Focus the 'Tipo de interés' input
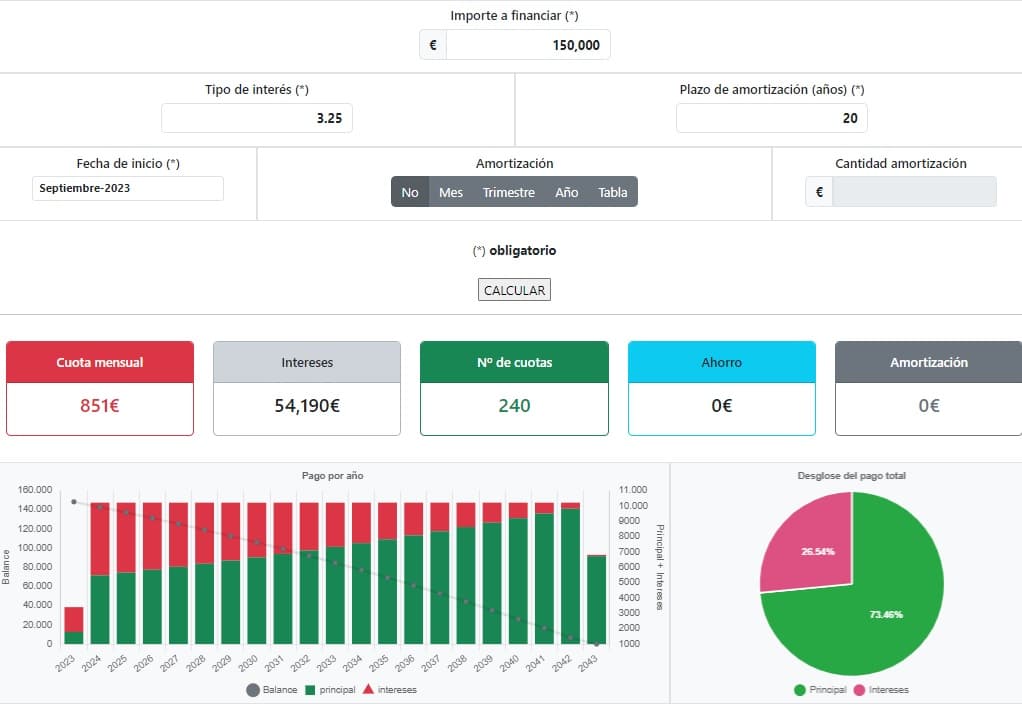The height and width of the screenshot is (705, 1022). click(257, 118)
